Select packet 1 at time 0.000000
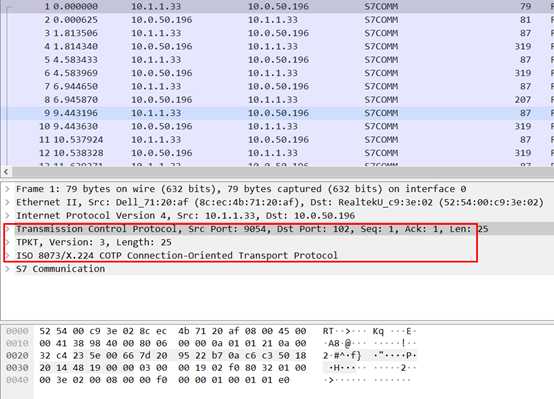Viewport: 554px width, 399px height. click(277, 6)
